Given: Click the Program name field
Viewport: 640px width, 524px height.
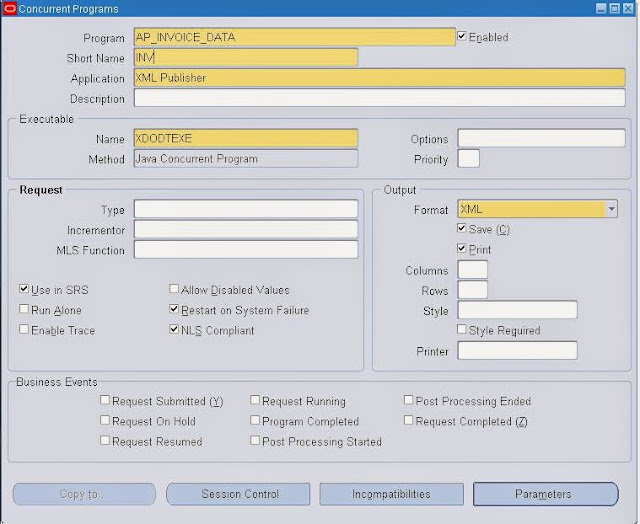Looking at the screenshot, I should click(294, 37).
